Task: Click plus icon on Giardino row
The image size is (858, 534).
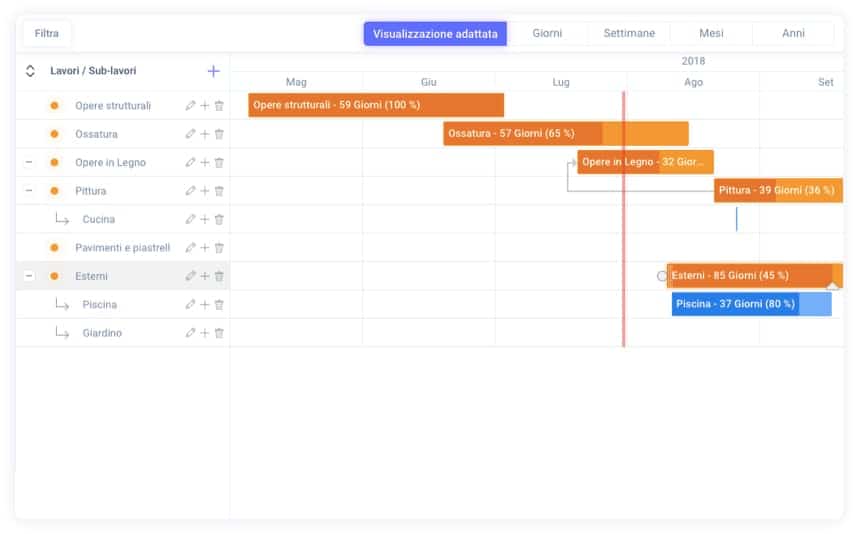Action: pyautogui.click(x=205, y=333)
